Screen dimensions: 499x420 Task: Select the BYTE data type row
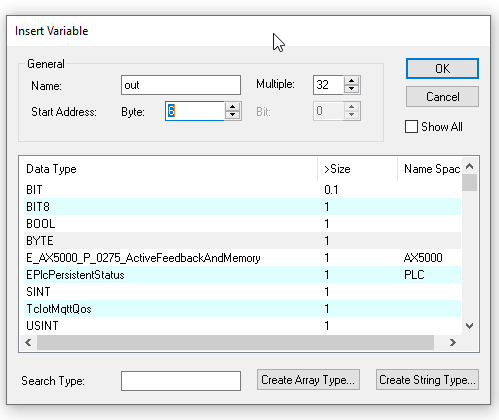242,241
